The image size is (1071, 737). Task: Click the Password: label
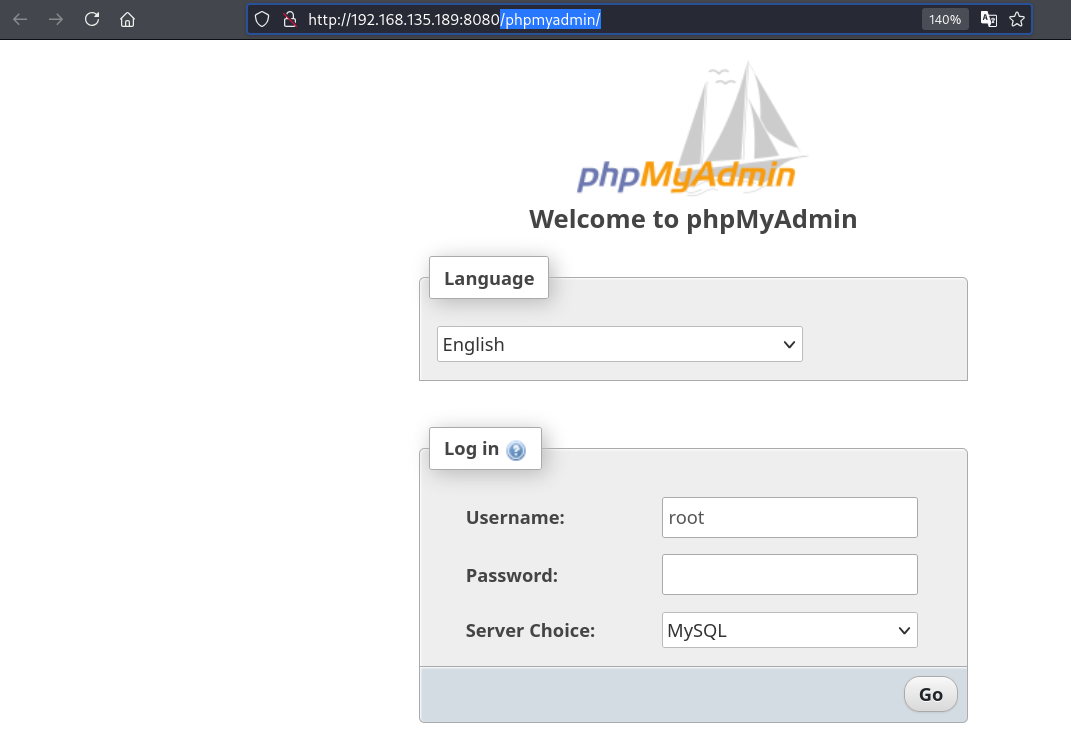tap(512, 576)
